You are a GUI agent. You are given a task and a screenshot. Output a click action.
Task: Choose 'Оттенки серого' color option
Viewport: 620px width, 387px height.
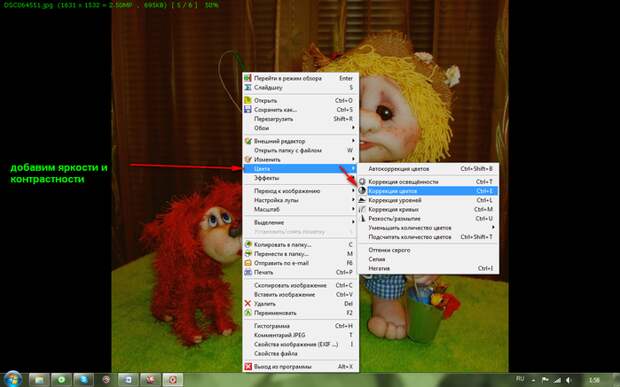coord(428,250)
